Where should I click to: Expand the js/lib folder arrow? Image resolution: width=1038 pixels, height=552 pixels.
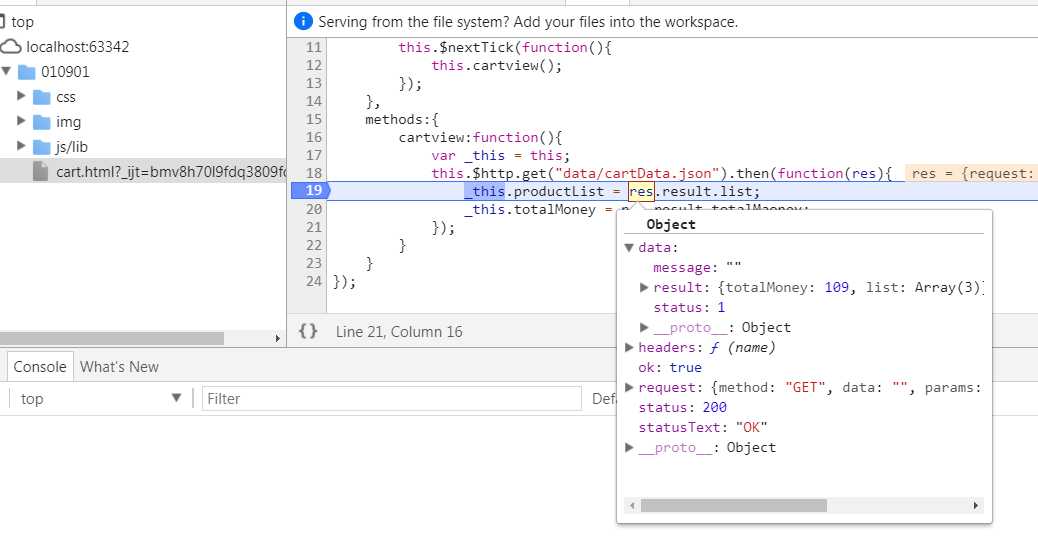click(x=21, y=146)
